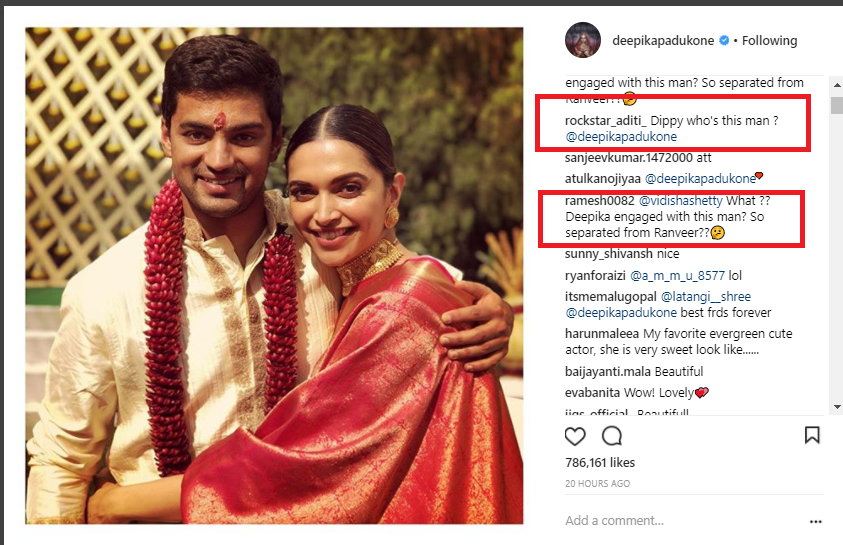View the 786,161 likes list

(x=600, y=463)
